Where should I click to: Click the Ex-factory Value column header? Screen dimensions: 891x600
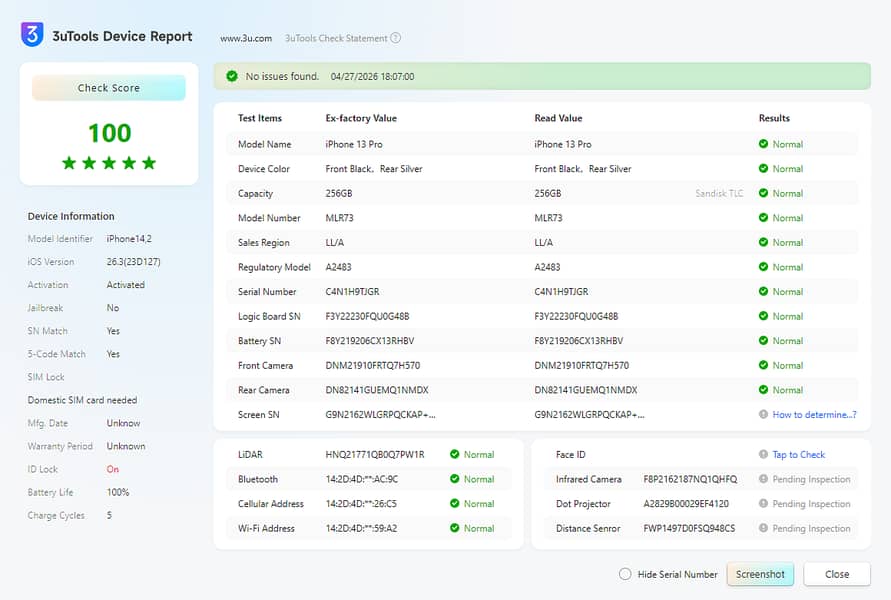tap(361, 118)
